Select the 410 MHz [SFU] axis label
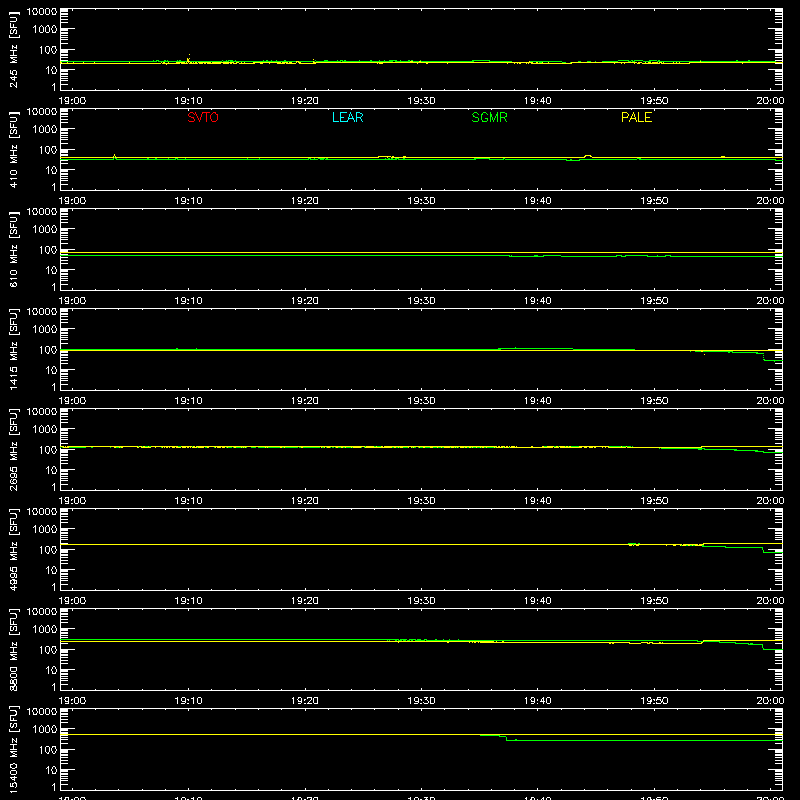 (x=14, y=149)
